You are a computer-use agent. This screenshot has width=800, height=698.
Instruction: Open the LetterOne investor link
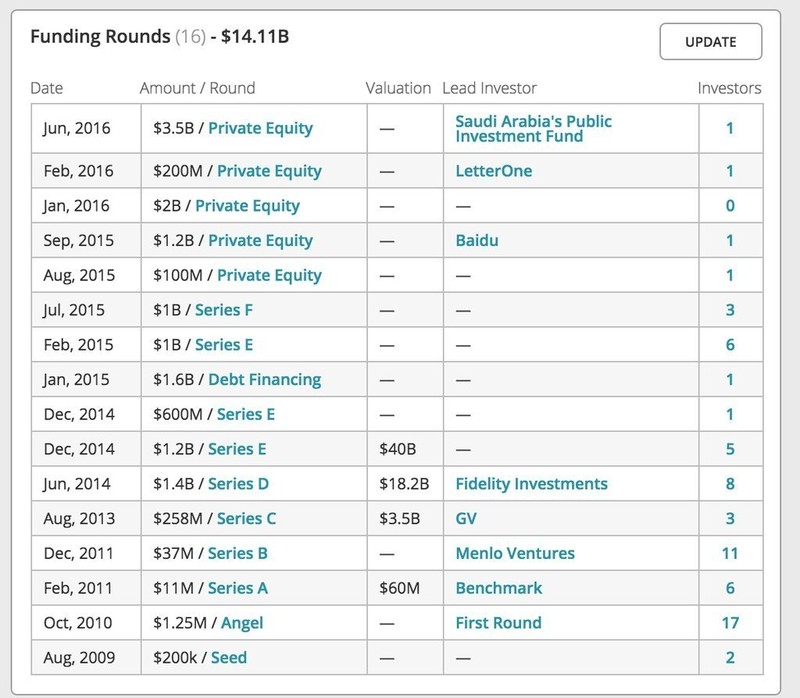point(493,171)
